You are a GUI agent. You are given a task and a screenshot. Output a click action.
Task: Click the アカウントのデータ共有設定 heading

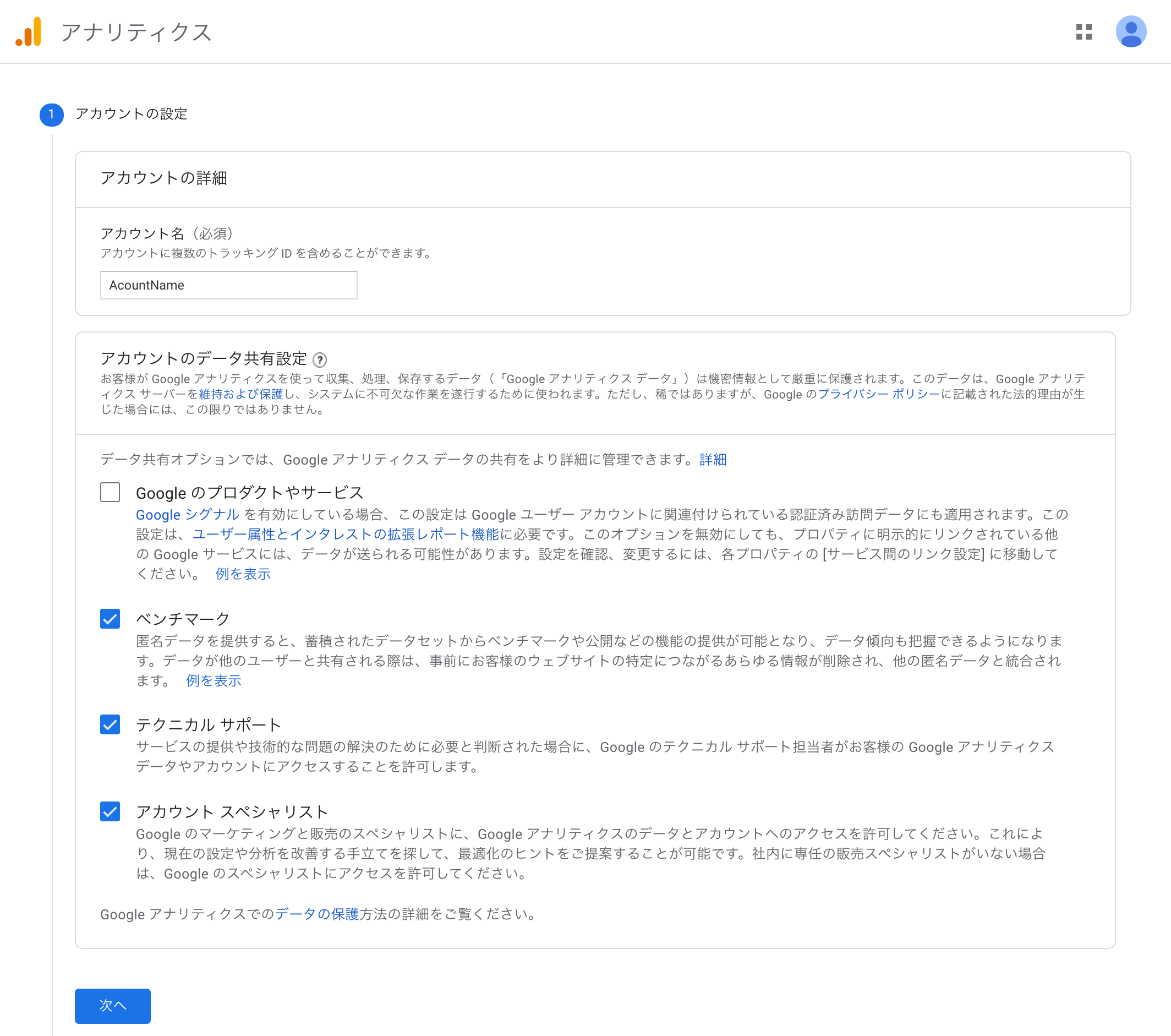[204, 359]
